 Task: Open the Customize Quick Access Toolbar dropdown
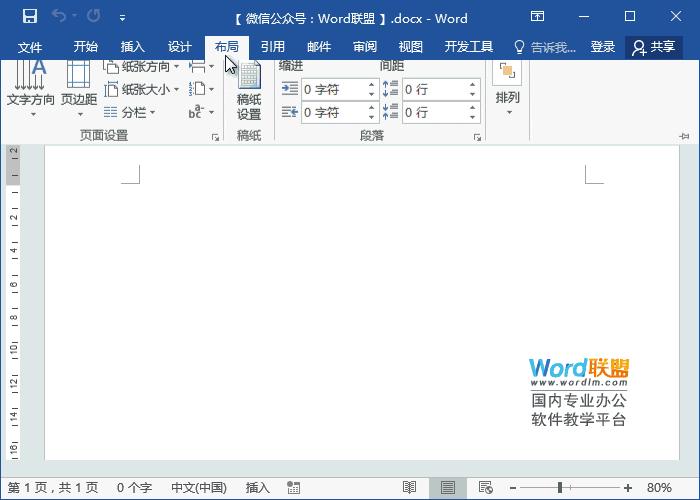[122, 18]
